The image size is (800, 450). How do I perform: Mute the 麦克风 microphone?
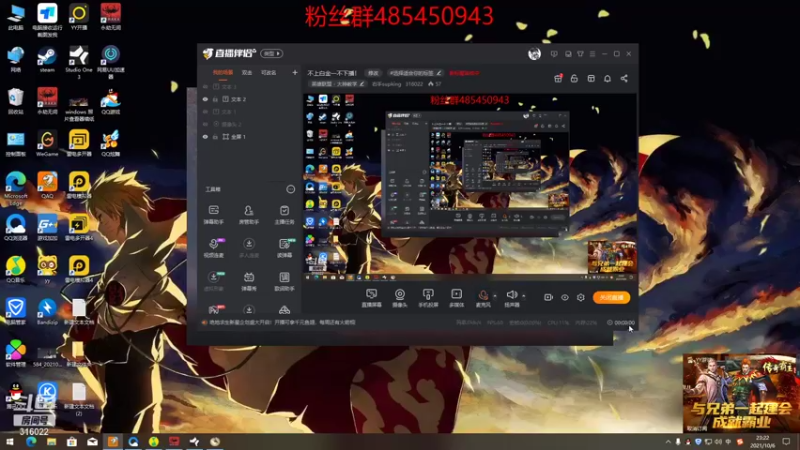tap(483, 297)
